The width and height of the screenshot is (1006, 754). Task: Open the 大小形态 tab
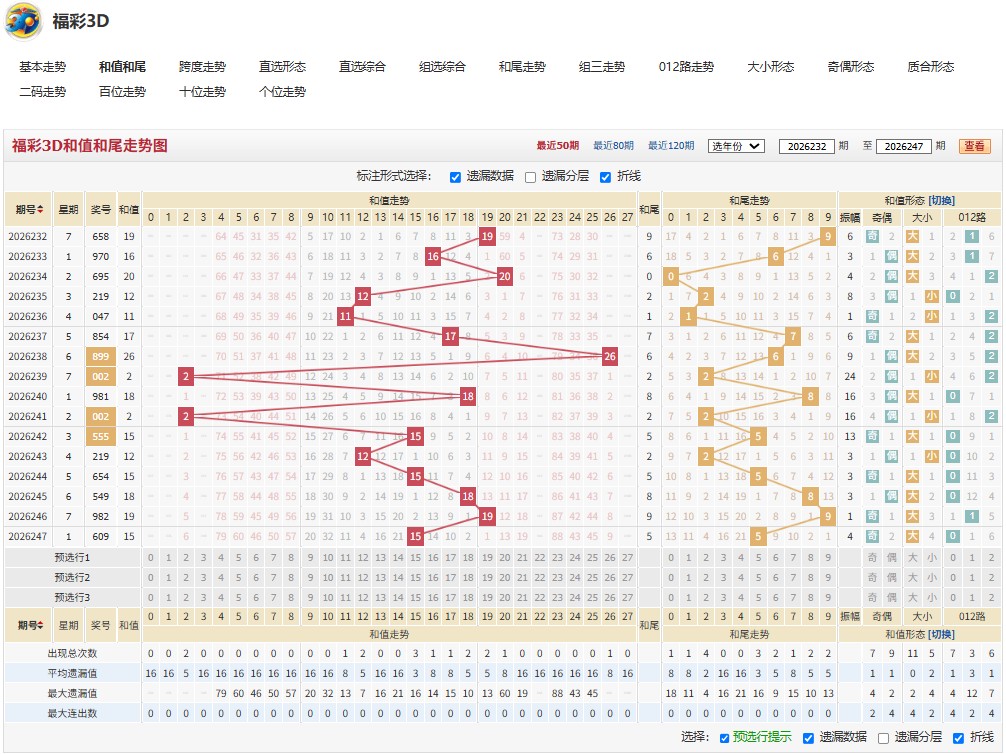point(771,67)
